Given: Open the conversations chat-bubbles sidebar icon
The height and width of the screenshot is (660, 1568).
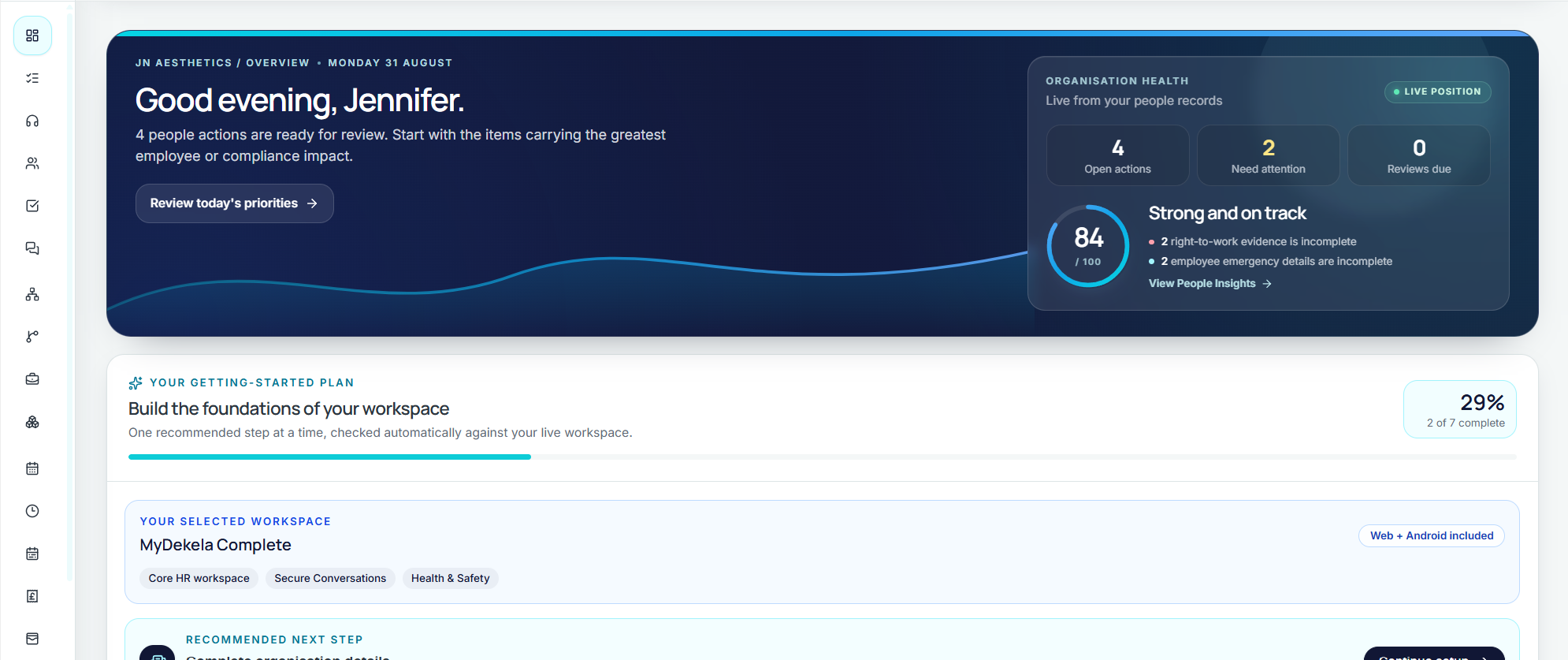Looking at the screenshot, I should click(32, 248).
